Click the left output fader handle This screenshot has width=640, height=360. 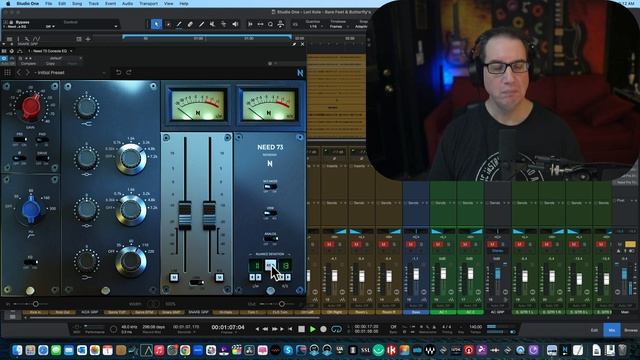tap(184, 215)
